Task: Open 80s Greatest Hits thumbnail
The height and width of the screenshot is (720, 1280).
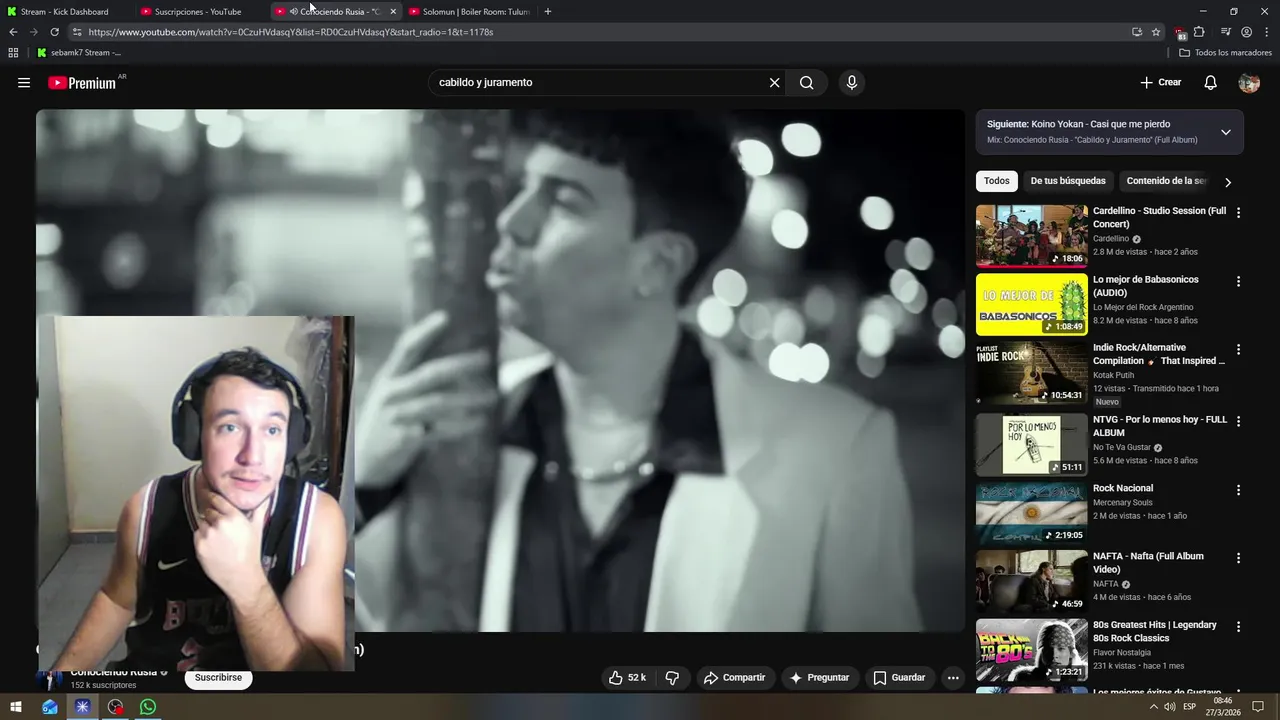Action: (x=1031, y=650)
